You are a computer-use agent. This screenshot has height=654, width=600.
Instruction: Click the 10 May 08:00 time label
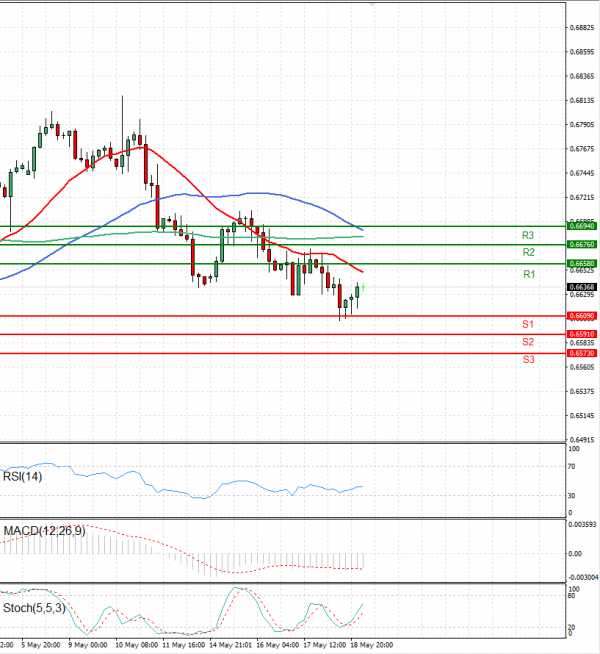[x=136, y=645]
